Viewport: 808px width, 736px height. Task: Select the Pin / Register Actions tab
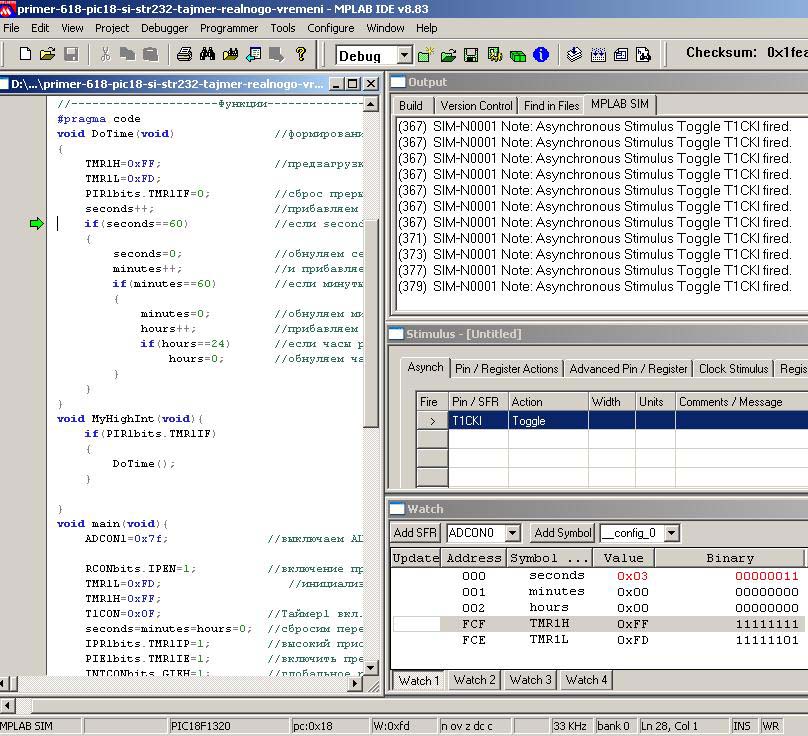506,368
